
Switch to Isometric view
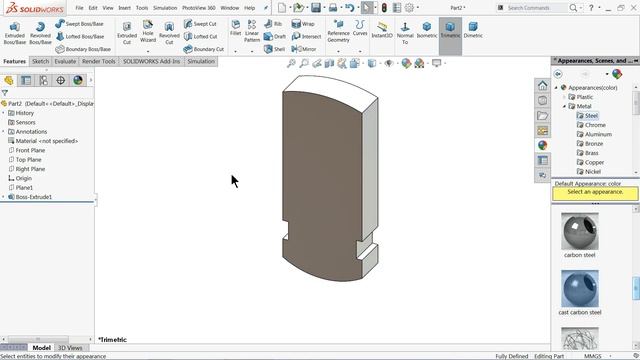(x=427, y=29)
